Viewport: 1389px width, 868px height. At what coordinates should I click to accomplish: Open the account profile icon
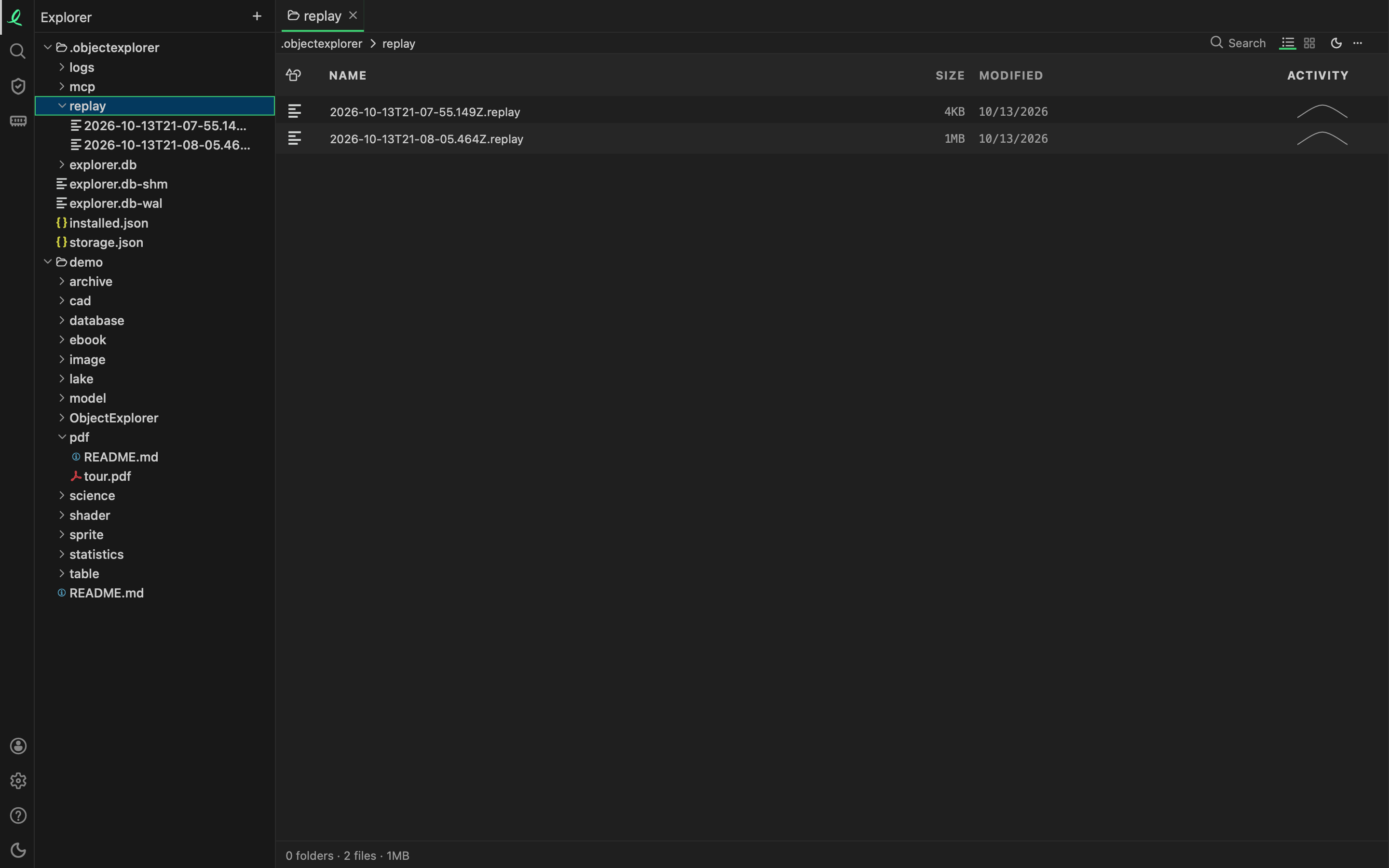pyautogui.click(x=18, y=746)
